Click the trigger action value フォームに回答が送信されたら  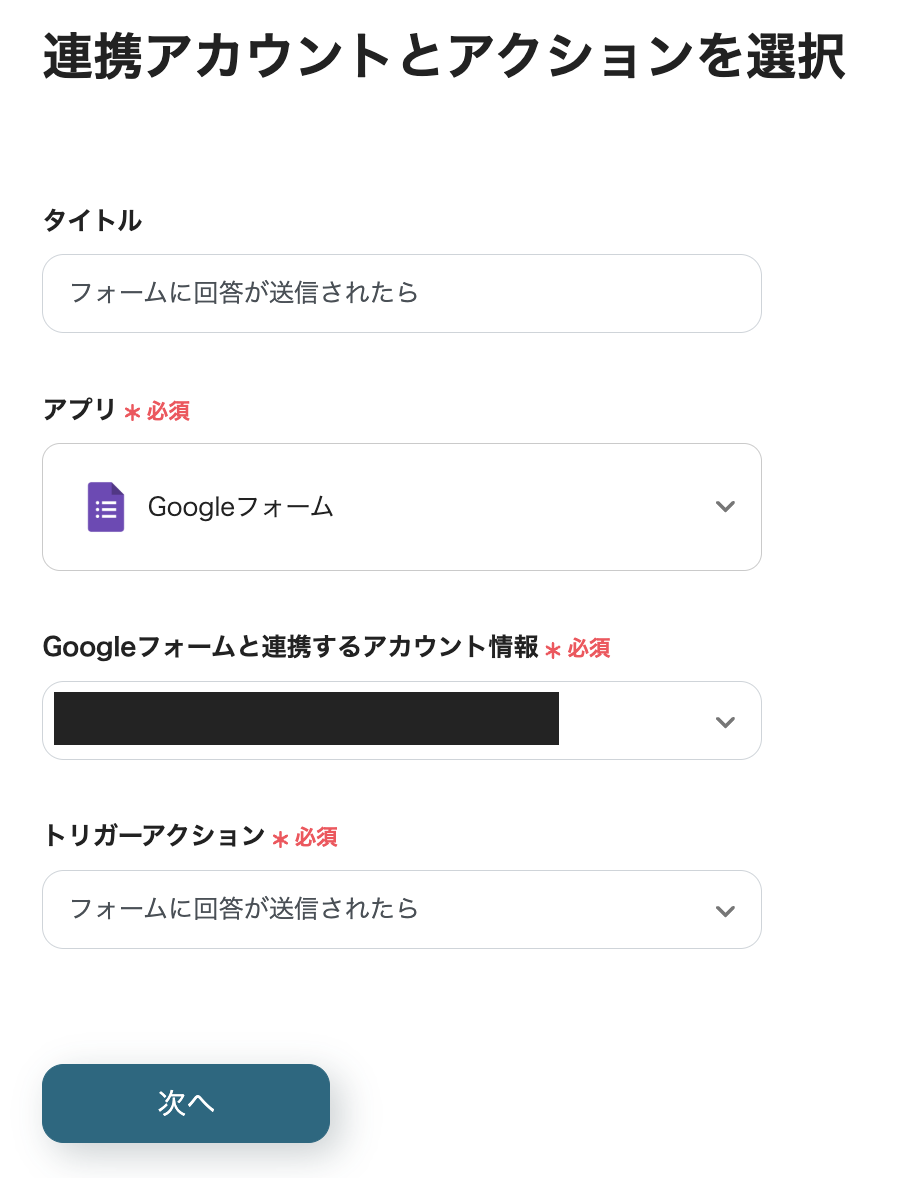click(x=244, y=909)
